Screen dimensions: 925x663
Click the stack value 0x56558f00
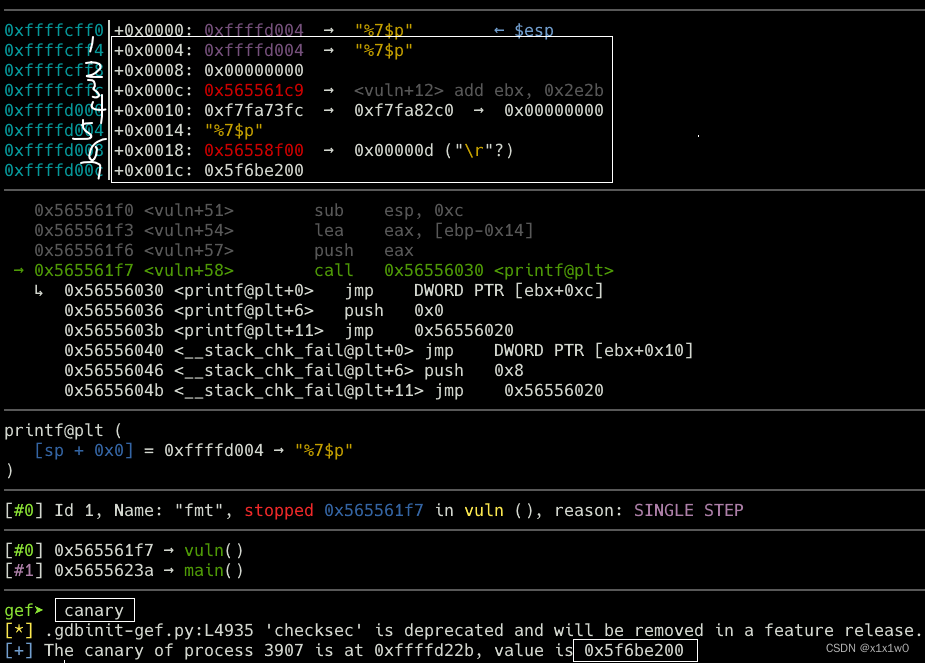pos(254,150)
